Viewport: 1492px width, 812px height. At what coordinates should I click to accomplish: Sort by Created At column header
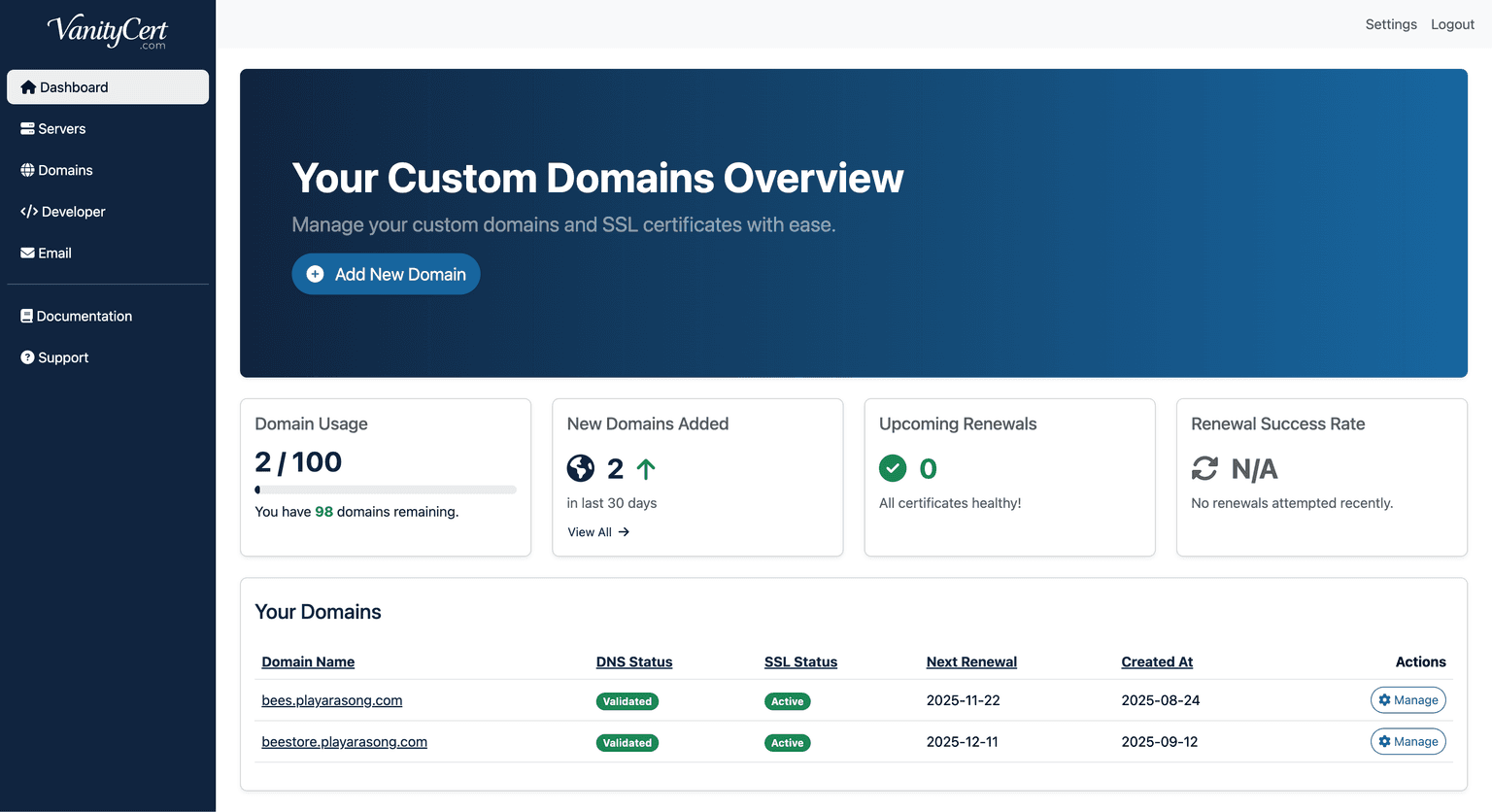[1157, 661]
